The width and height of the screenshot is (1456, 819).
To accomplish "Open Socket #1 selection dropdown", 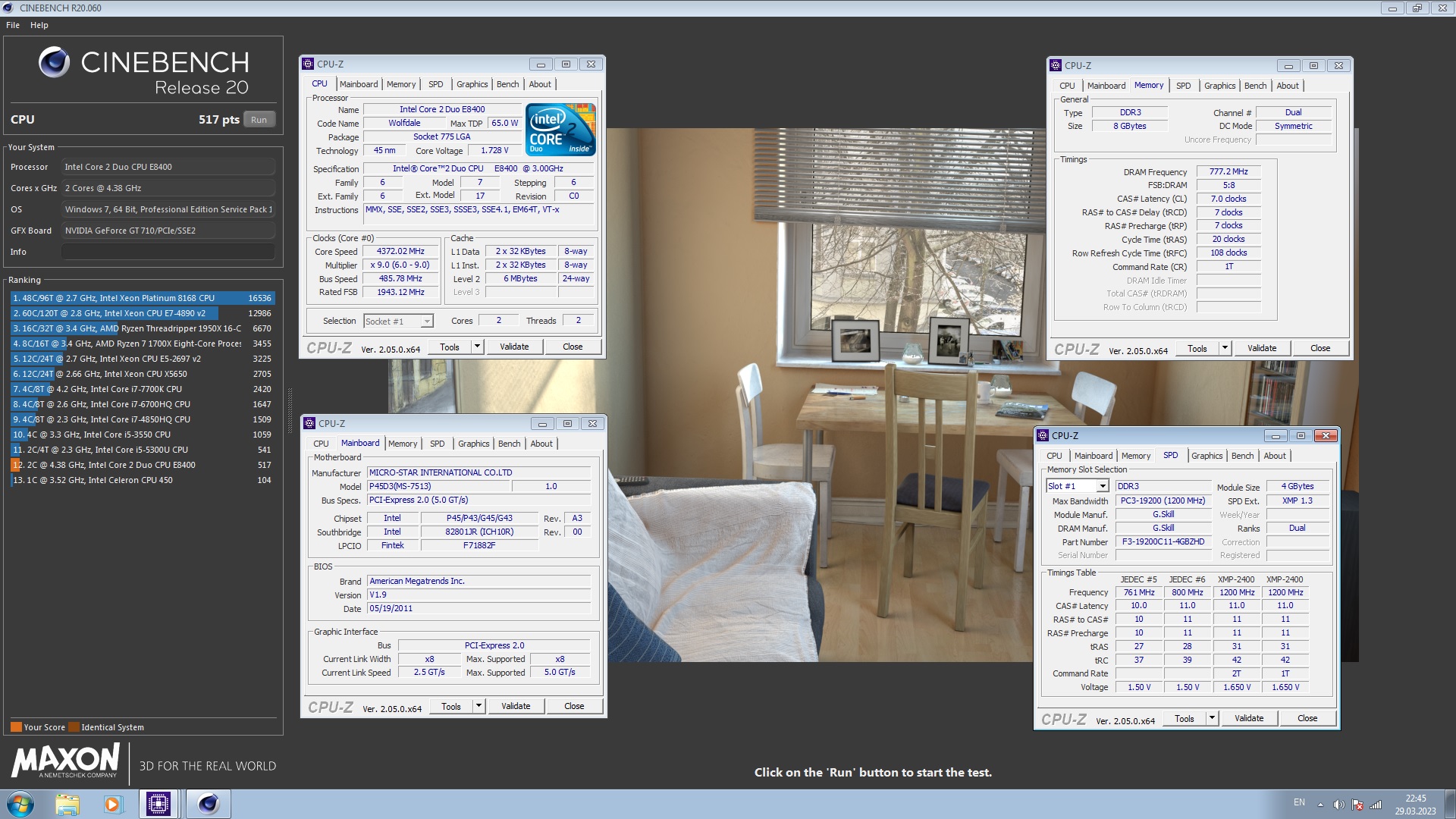I will click(x=398, y=322).
